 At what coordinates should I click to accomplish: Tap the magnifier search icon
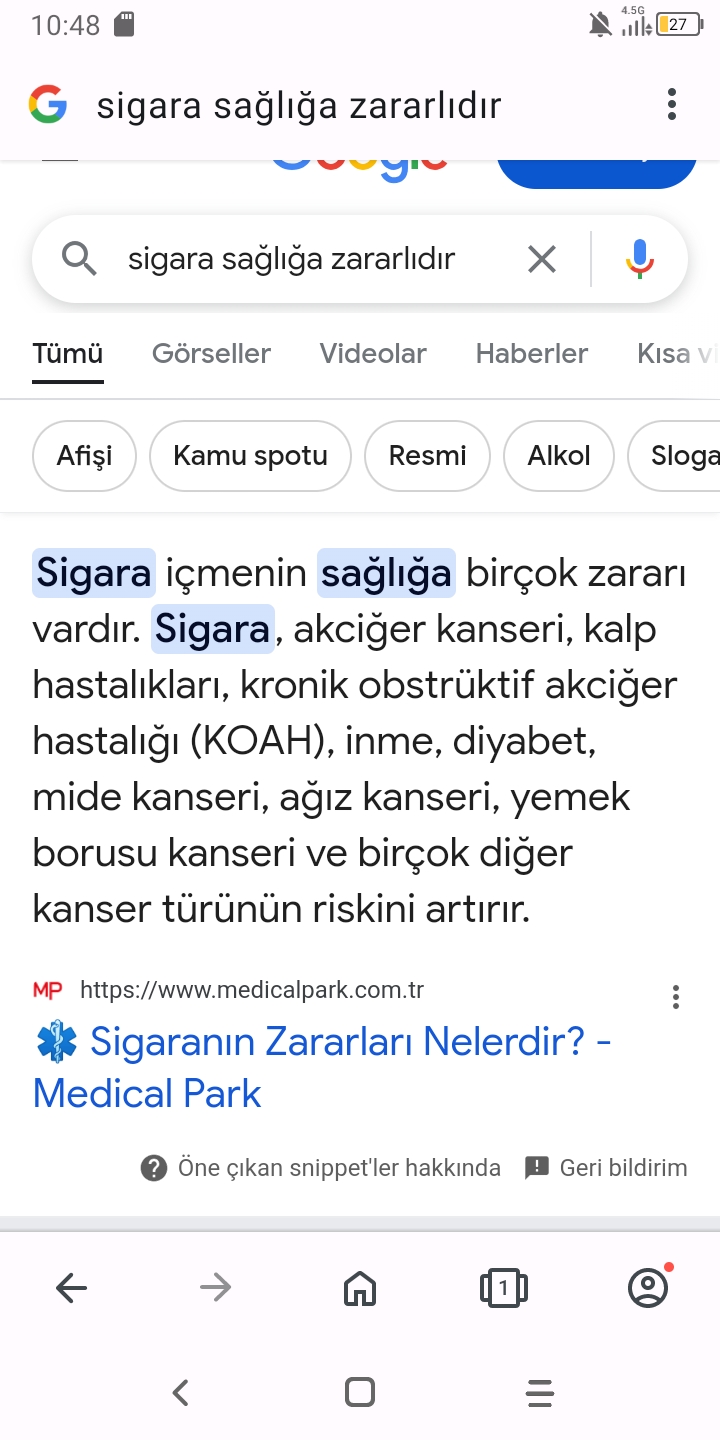(80, 259)
